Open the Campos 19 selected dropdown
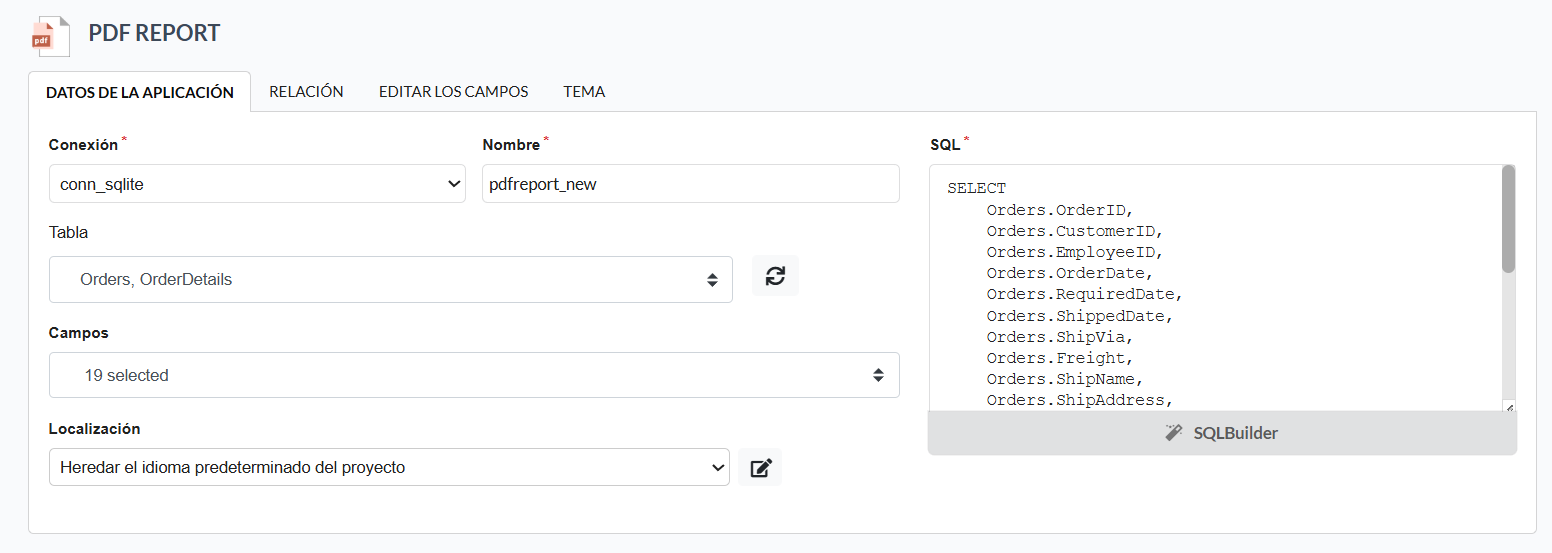The height and width of the screenshot is (553, 1552). pos(474,376)
